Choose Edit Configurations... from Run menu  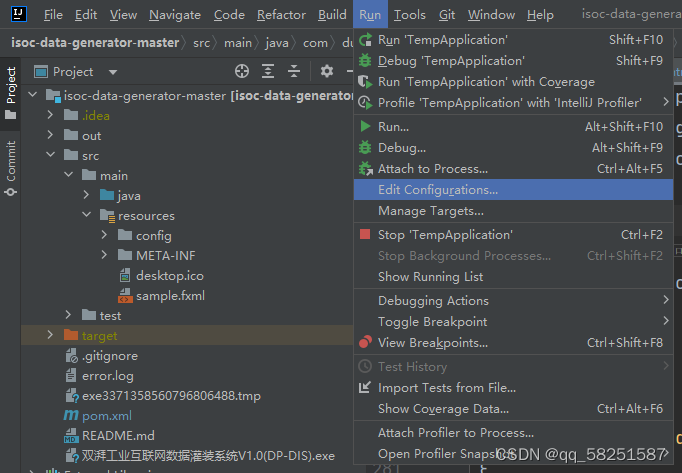click(x=513, y=190)
